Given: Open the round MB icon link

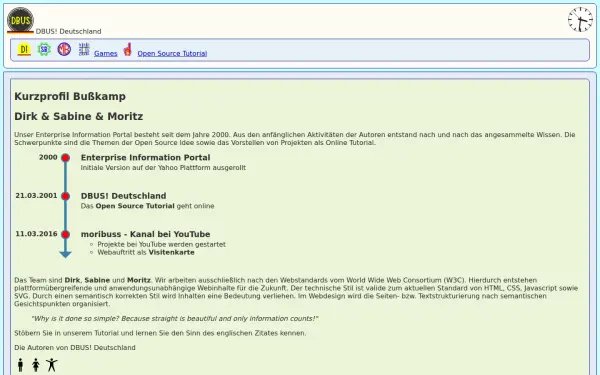Looking at the screenshot, I should tap(64, 49).
